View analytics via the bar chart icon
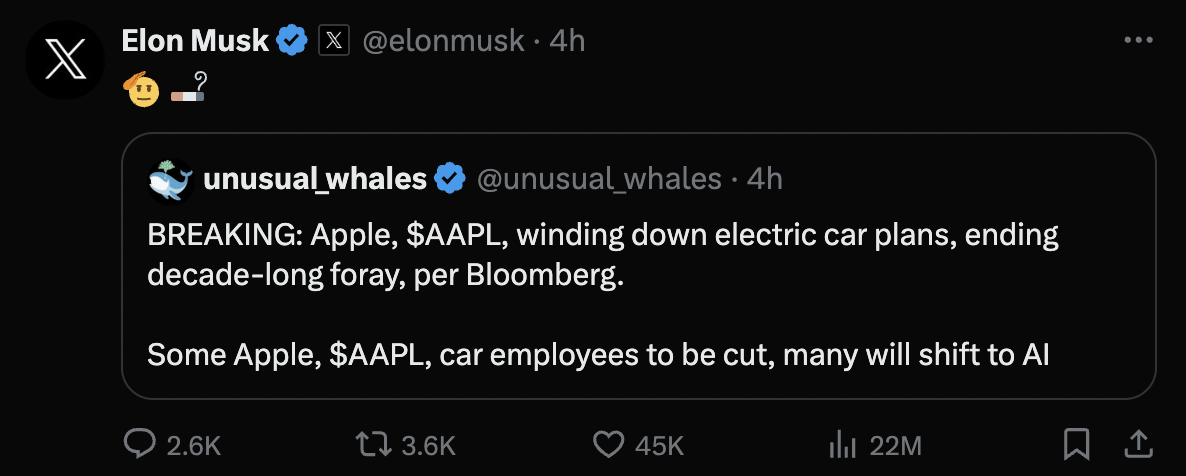 [x=842, y=445]
